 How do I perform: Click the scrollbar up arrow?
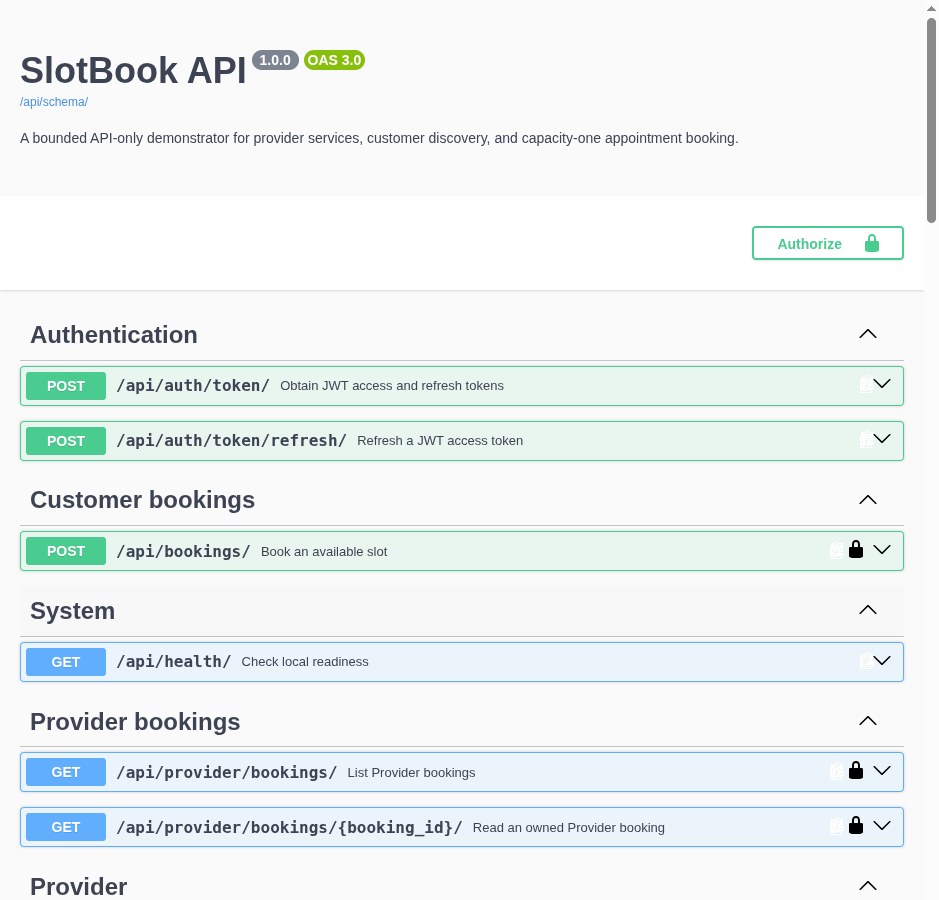(x=931, y=8)
